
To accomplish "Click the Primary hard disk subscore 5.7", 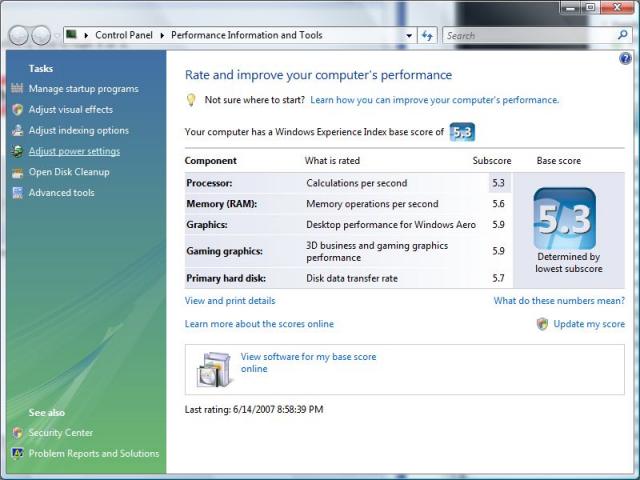I will [x=498, y=278].
